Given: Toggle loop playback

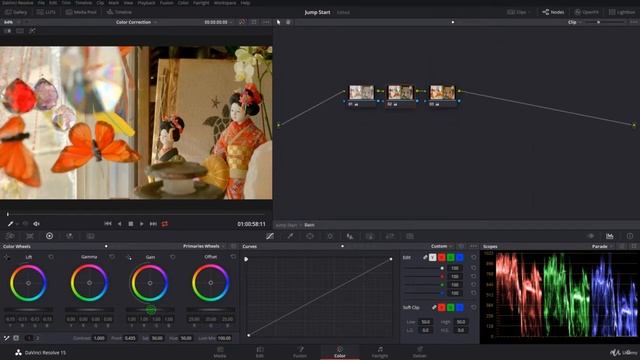Looking at the screenshot, I should [165, 224].
